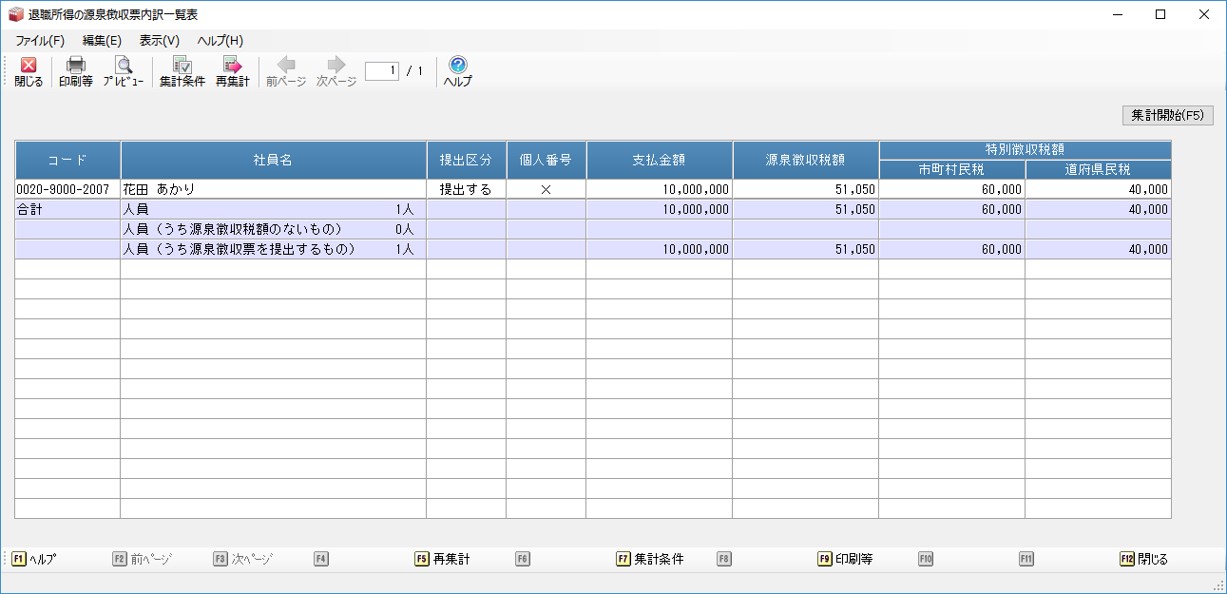1227x594 pixels.
Task: Click the 次ページ arrow icon in toolbar
Action: pos(336,66)
